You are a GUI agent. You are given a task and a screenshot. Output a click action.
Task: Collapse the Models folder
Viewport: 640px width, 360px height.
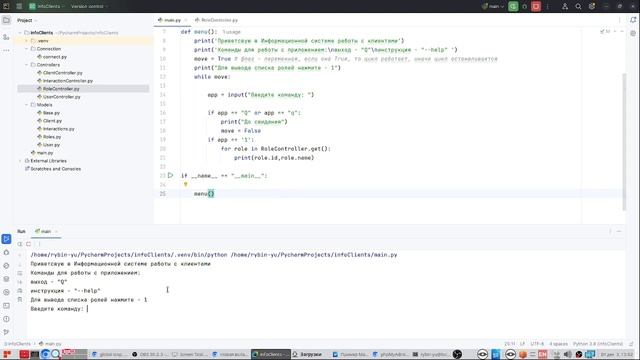pyautogui.click(x=27, y=105)
